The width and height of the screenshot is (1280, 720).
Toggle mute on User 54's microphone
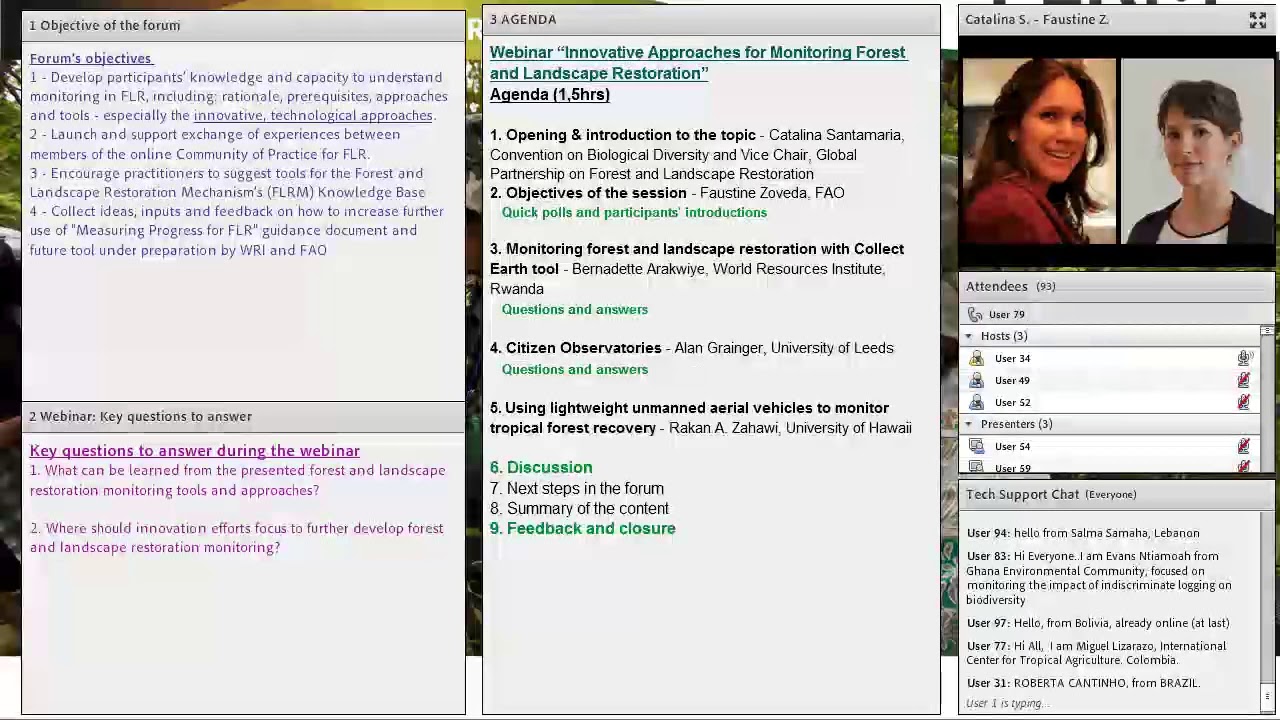1244,446
